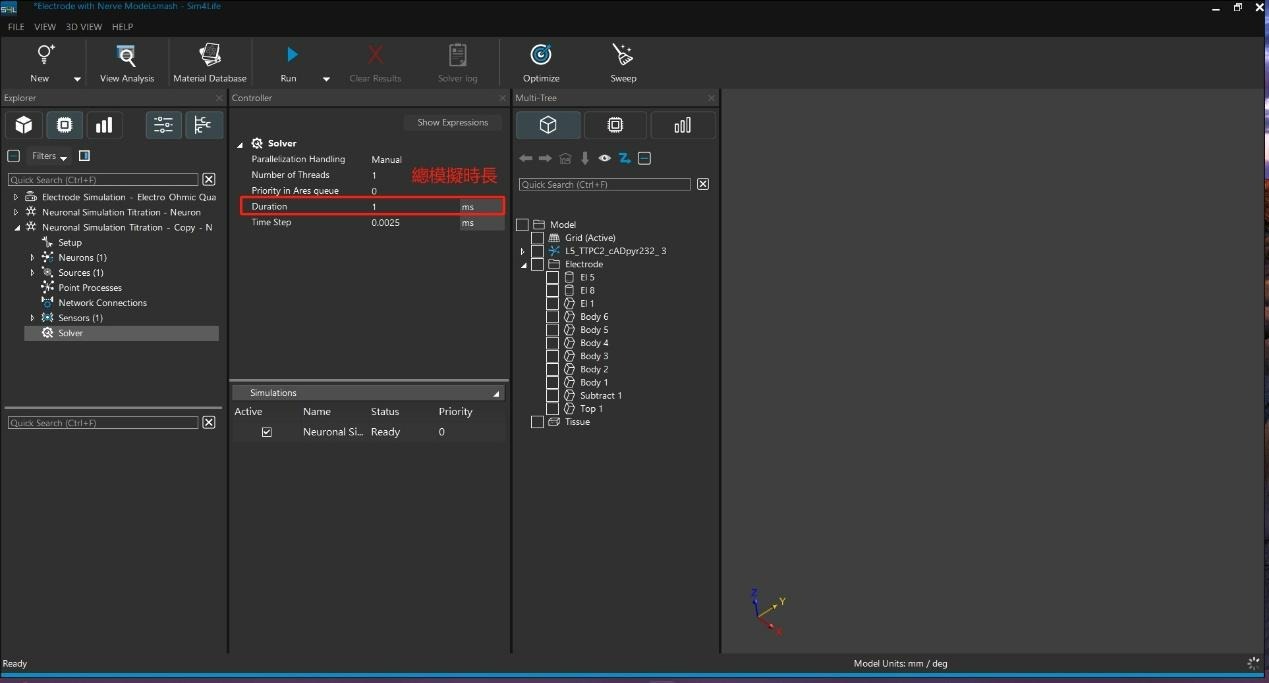Select Point Processes in Explorer tree
This screenshot has width=1269, height=683.
(89, 288)
